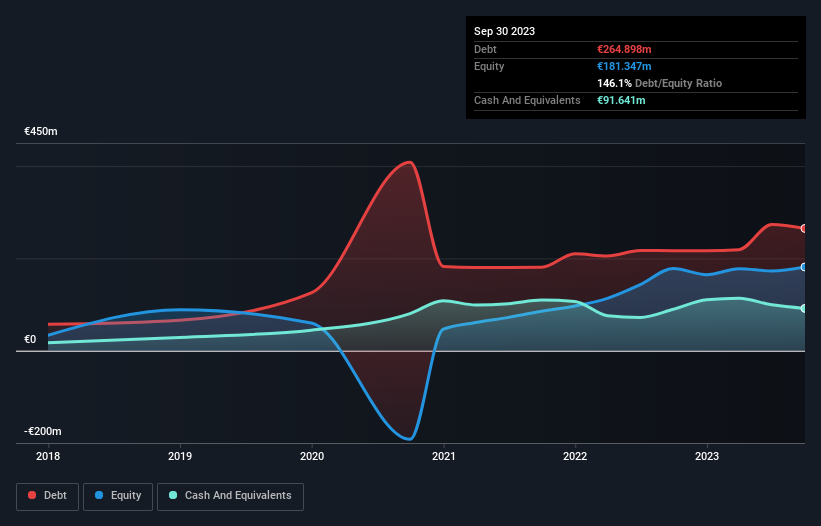Click the debt peak in late 2020
This screenshot has width=821, height=526.
click(409, 163)
